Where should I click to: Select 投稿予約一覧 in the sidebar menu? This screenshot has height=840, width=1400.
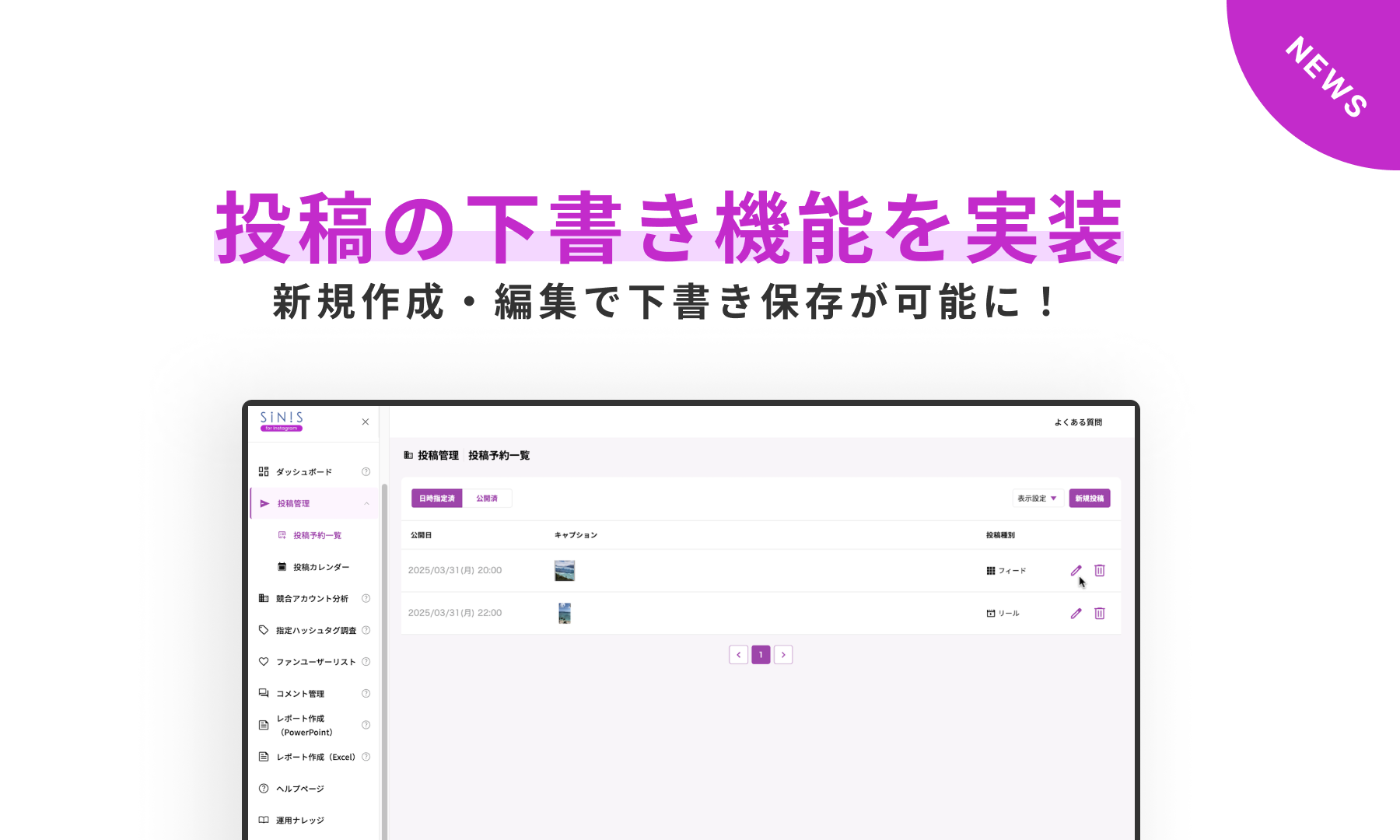point(317,535)
